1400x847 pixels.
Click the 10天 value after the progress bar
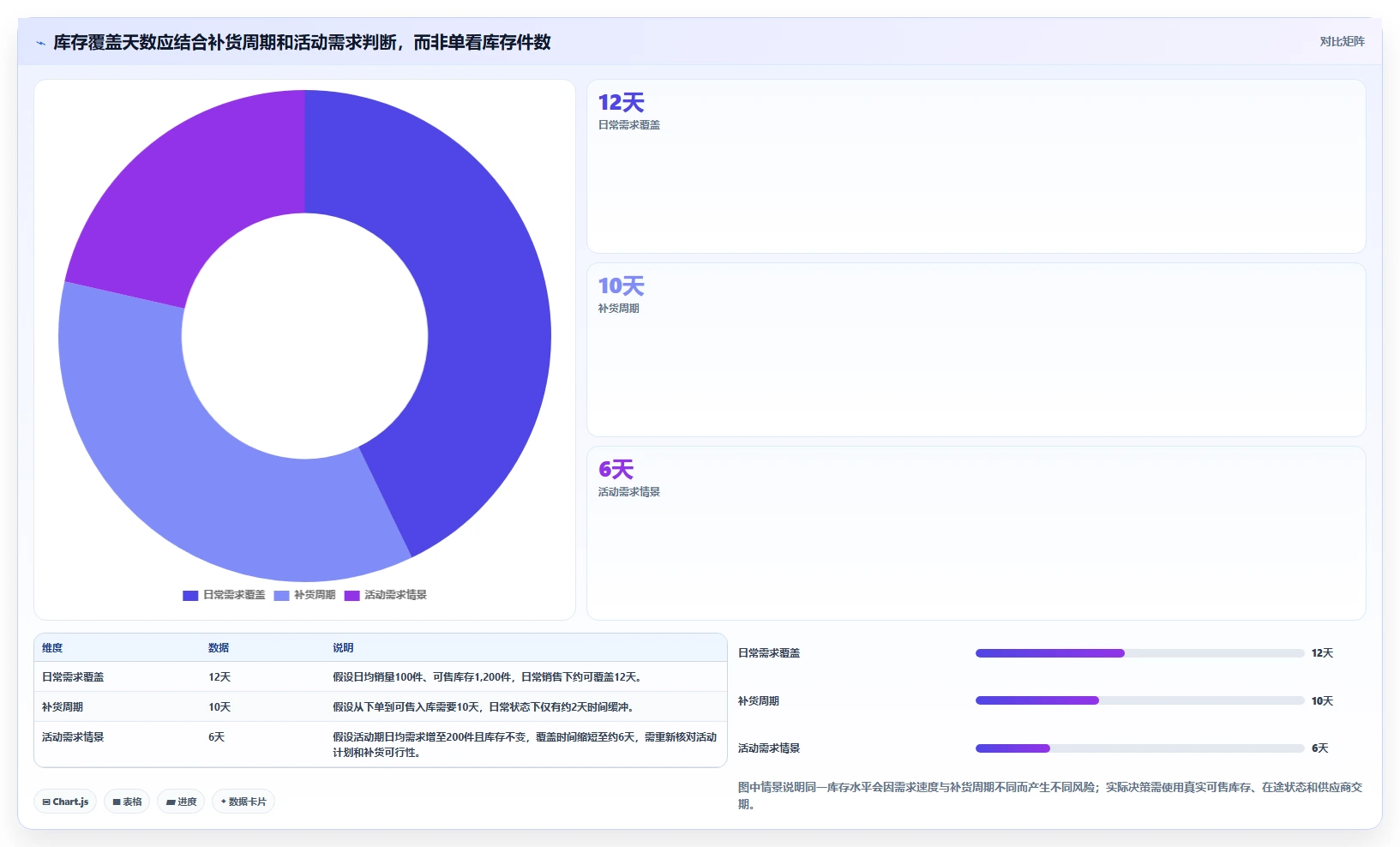tap(1322, 701)
